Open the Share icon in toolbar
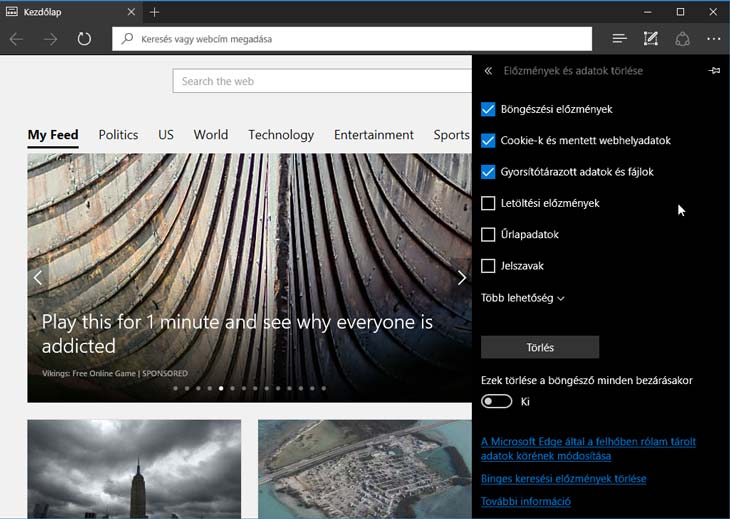The image size is (730, 519). (x=683, y=39)
